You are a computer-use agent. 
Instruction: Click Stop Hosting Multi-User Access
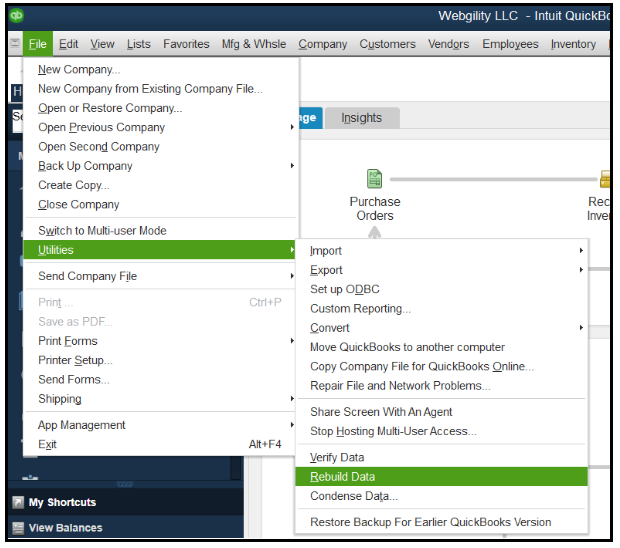[393, 431]
